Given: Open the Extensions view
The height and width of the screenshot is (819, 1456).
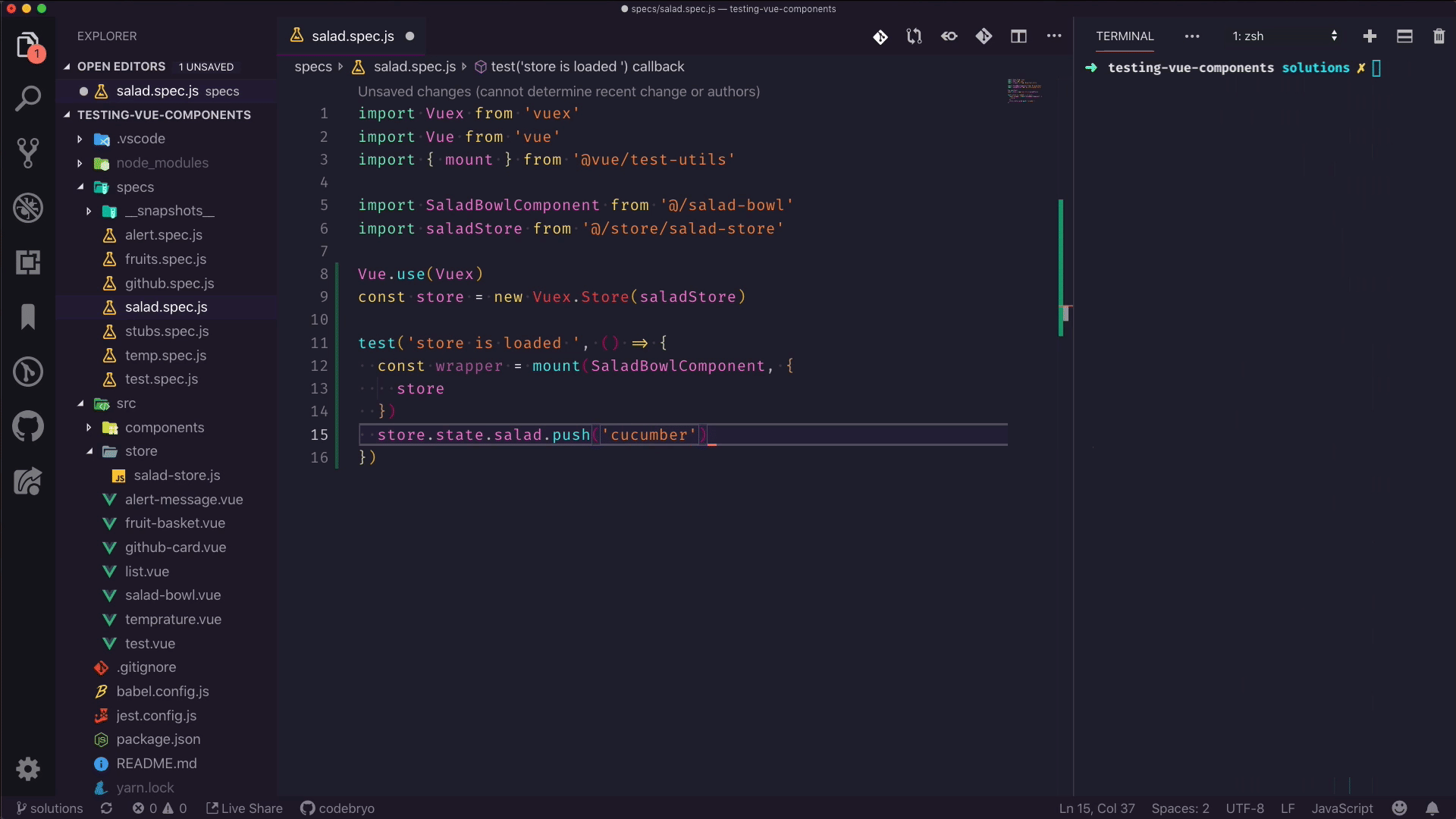Looking at the screenshot, I should (28, 262).
